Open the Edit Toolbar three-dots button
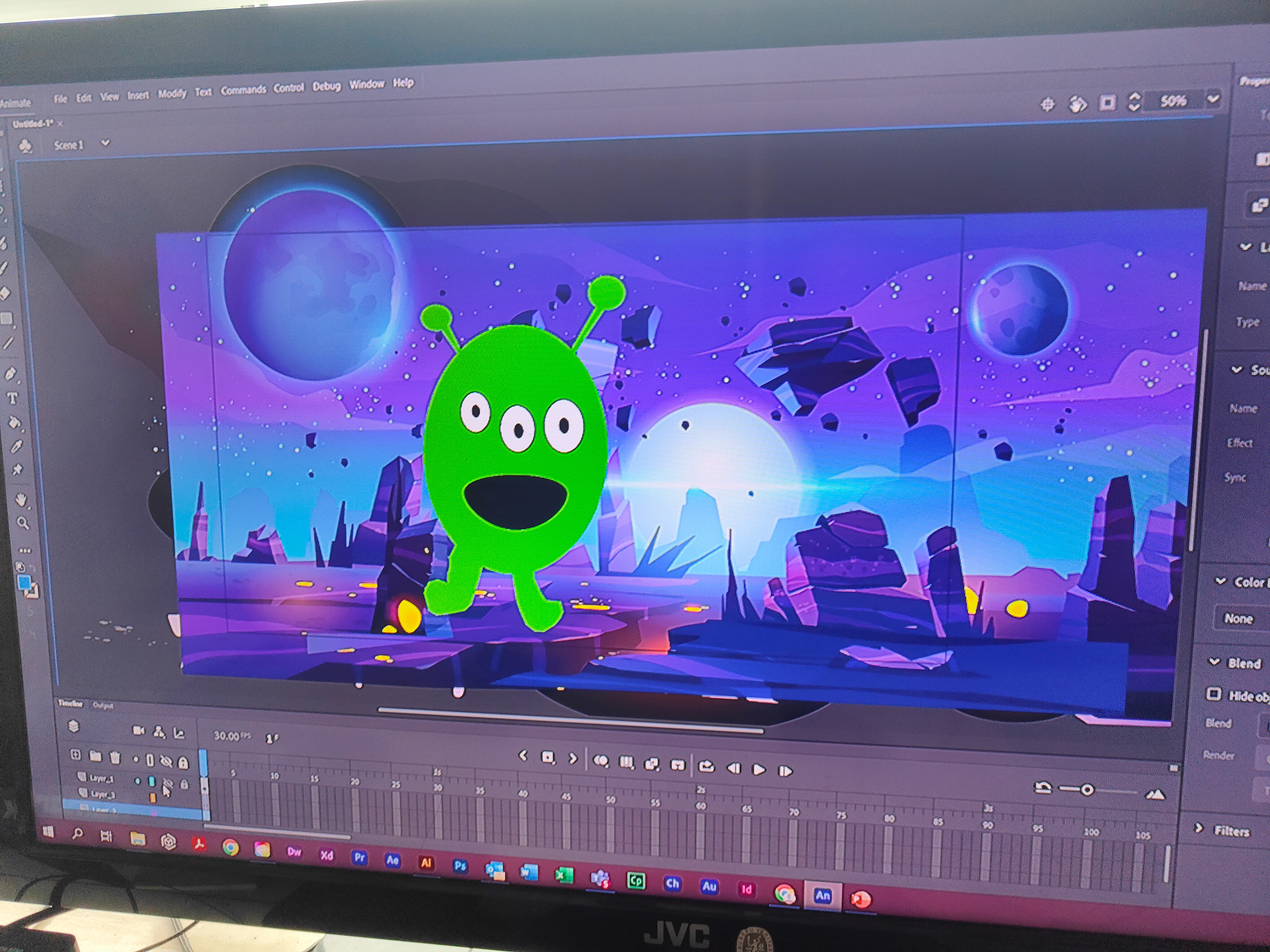Viewport: 1270px width, 952px height. click(25, 550)
